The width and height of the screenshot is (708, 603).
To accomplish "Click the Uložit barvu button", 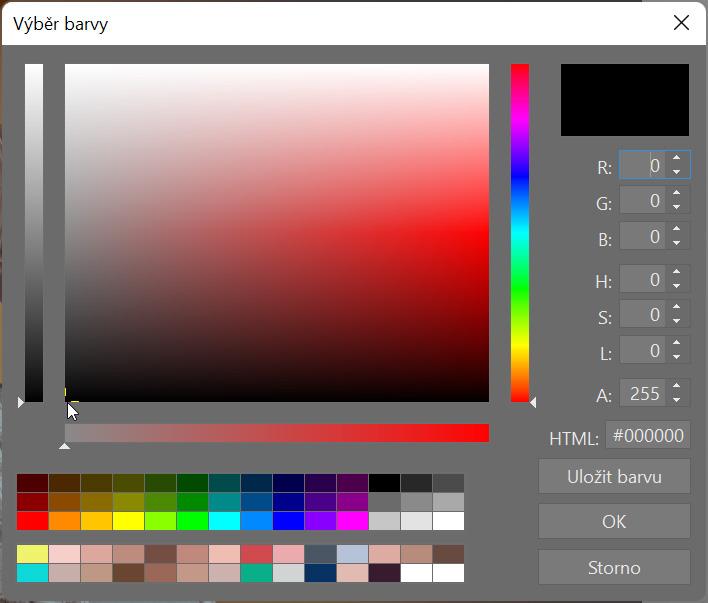I will pos(614,477).
